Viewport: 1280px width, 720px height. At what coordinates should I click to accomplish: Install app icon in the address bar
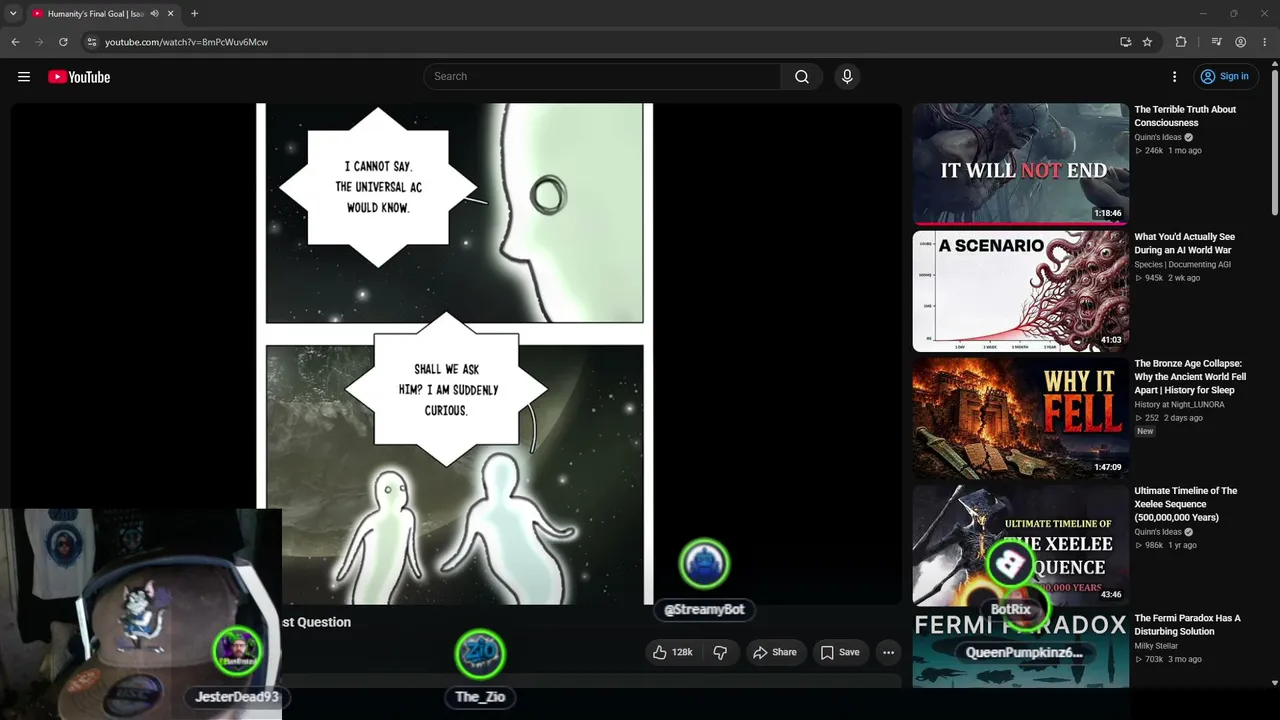[1126, 42]
